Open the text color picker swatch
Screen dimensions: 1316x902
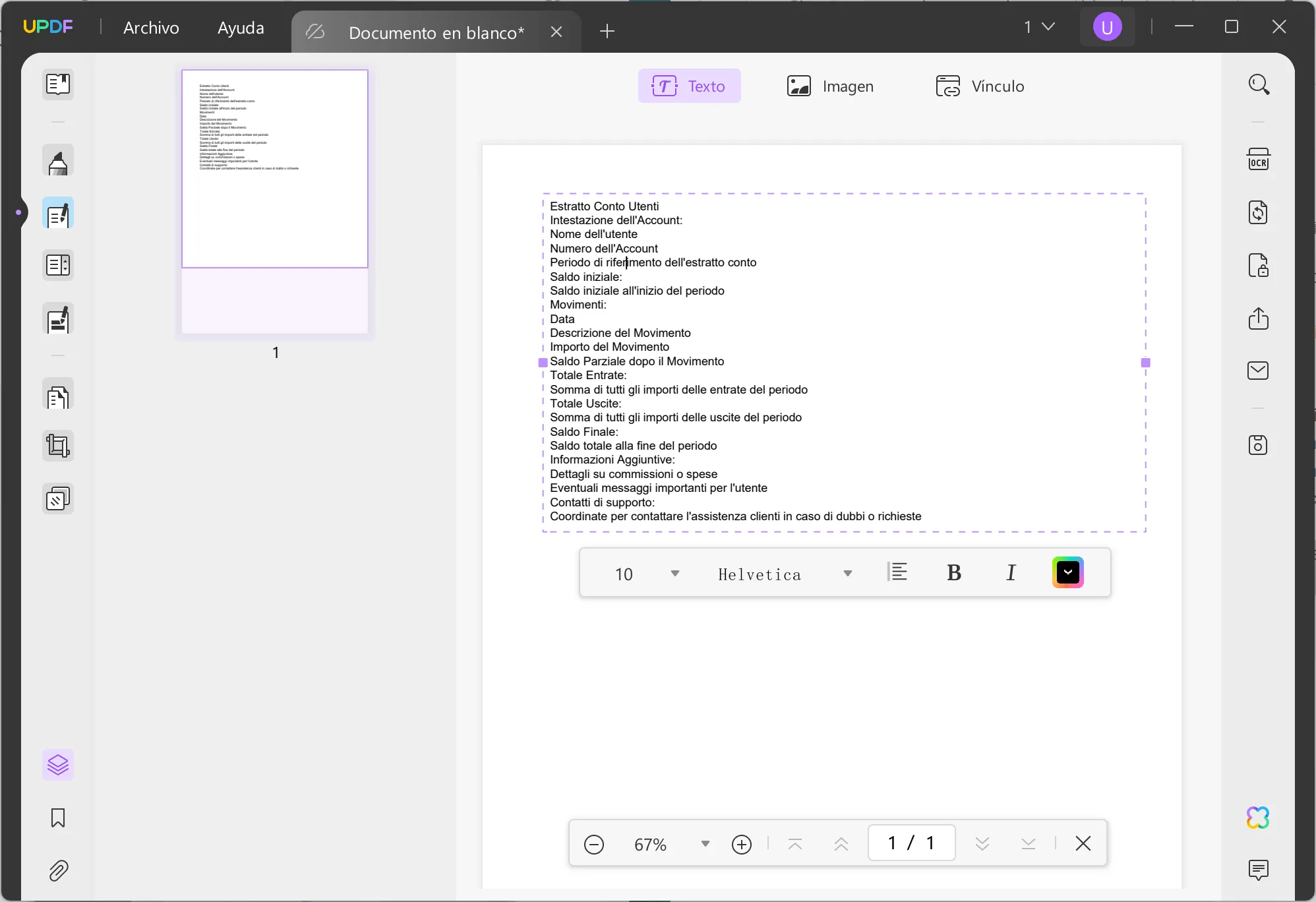point(1068,572)
